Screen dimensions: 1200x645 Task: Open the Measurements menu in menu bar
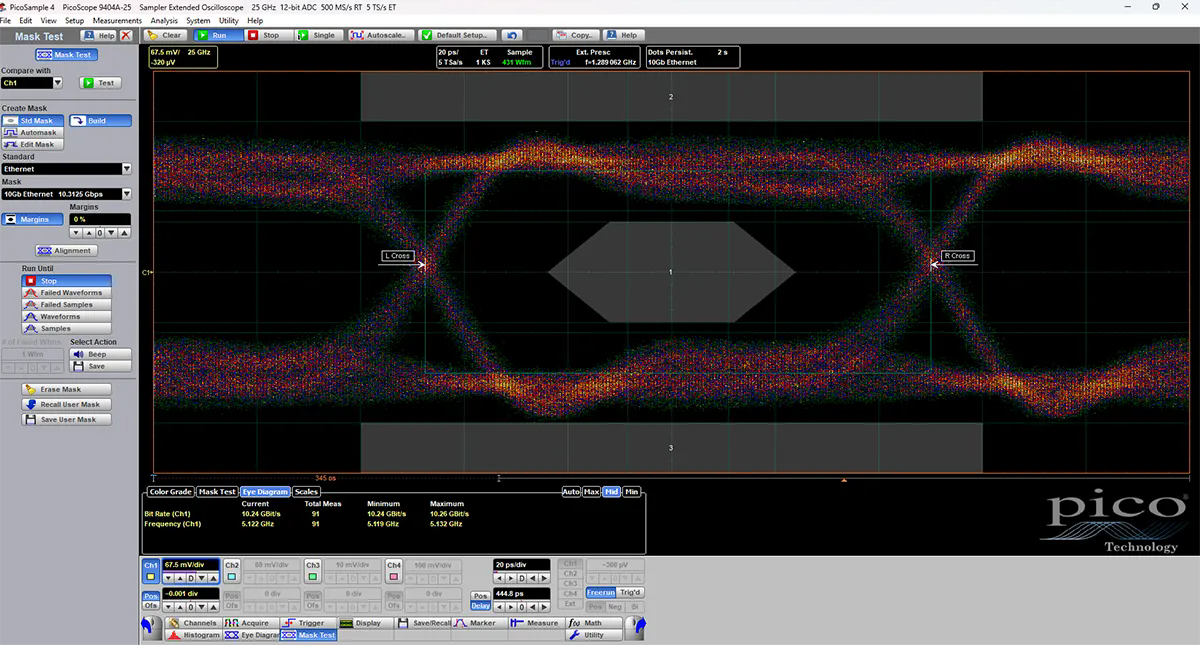[117, 20]
